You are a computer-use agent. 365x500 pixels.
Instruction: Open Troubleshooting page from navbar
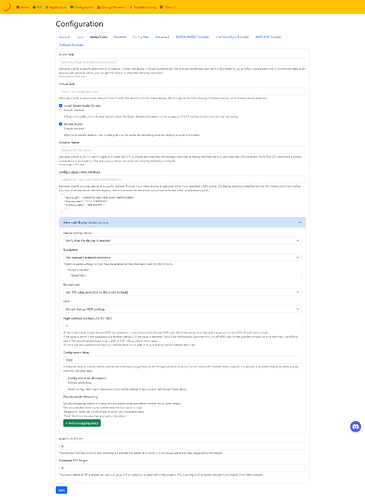[x=143, y=7]
